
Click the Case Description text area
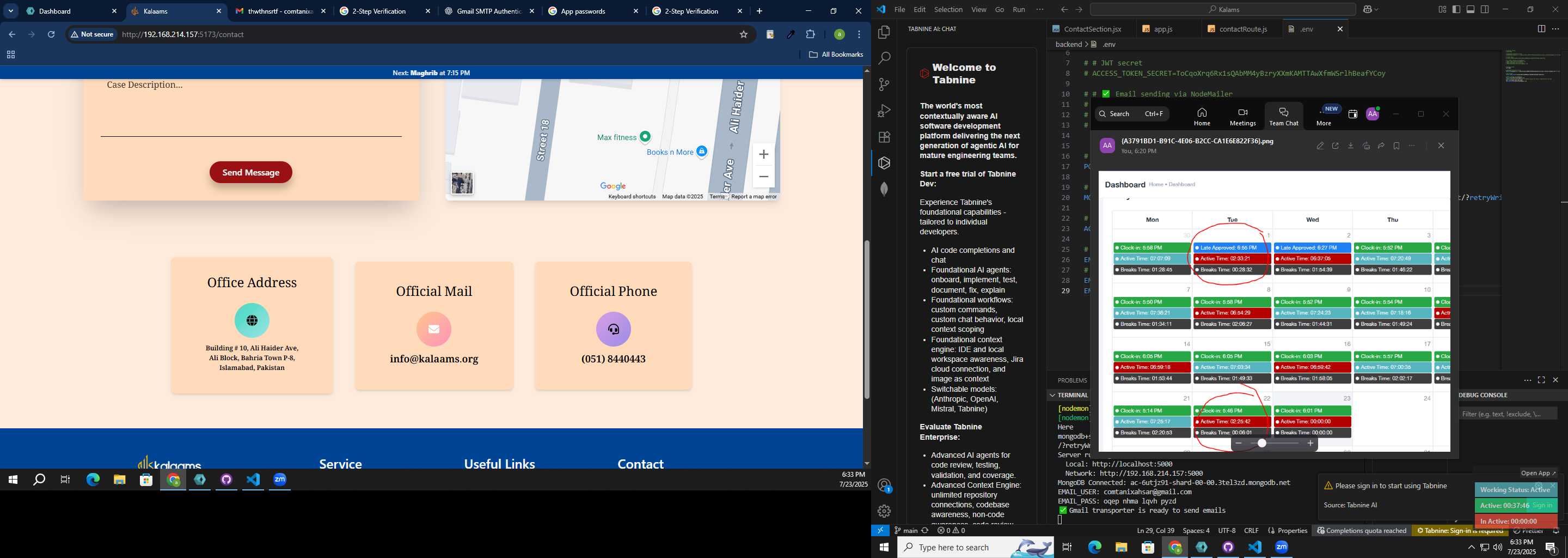(x=251, y=107)
